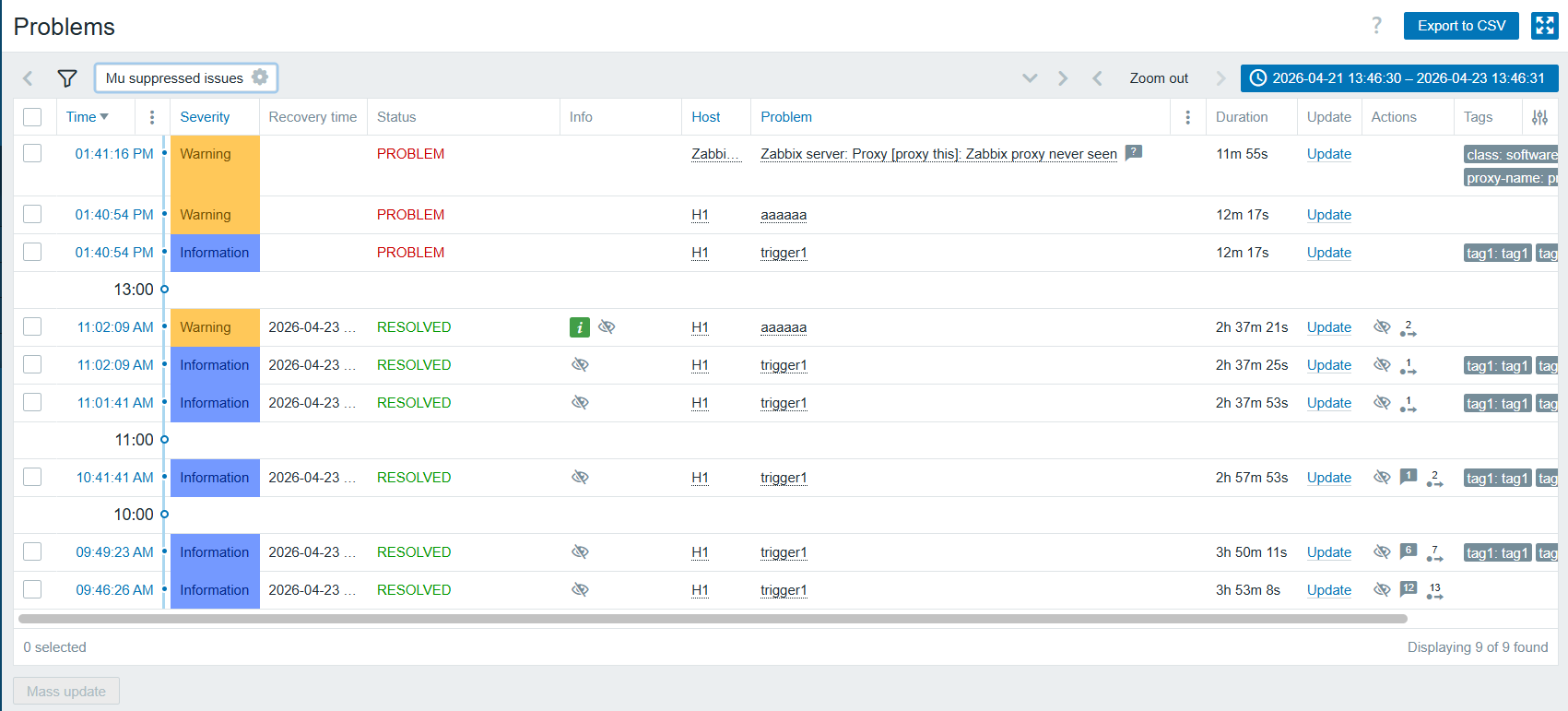1568x711 pixels.
Task: Click gear icon on Mu suppressed issues tab
Action: click(x=260, y=77)
